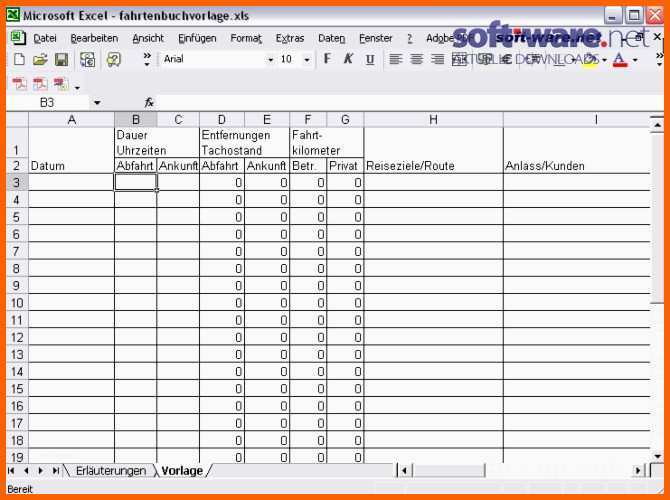Align text left
The image size is (670, 500).
pyautogui.click(x=395, y=59)
